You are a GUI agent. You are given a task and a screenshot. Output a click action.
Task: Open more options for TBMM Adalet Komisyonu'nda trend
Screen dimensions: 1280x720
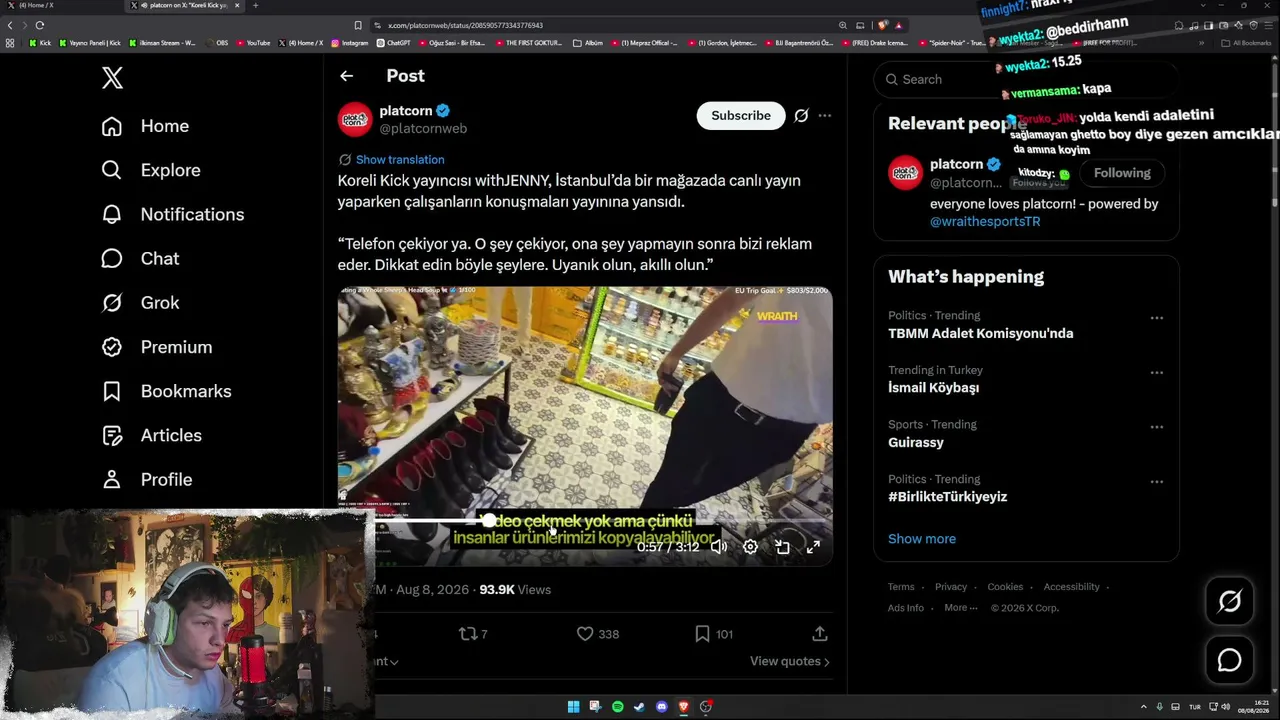[1157, 318]
